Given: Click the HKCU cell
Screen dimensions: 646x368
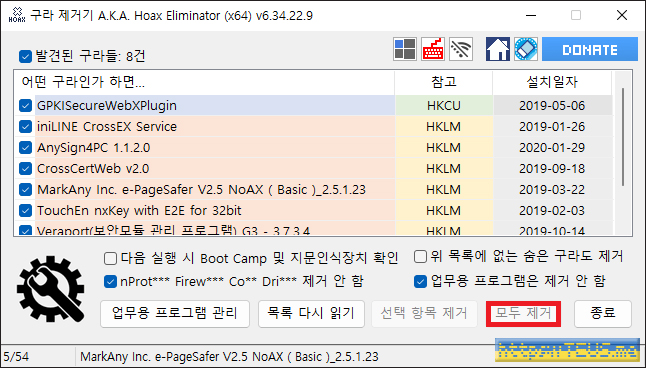Looking at the screenshot, I should pos(444,106).
